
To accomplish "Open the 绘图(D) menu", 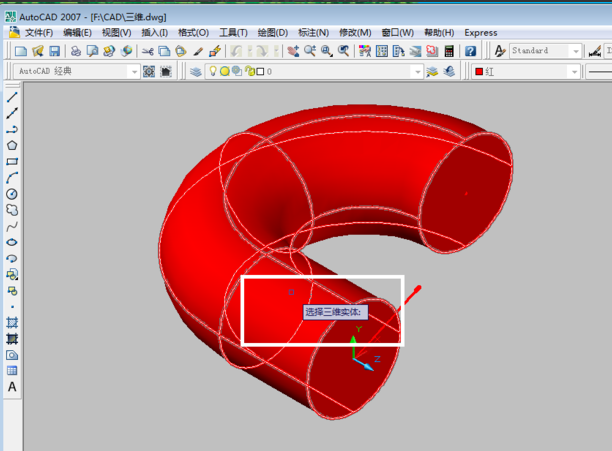I will (273, 32).
